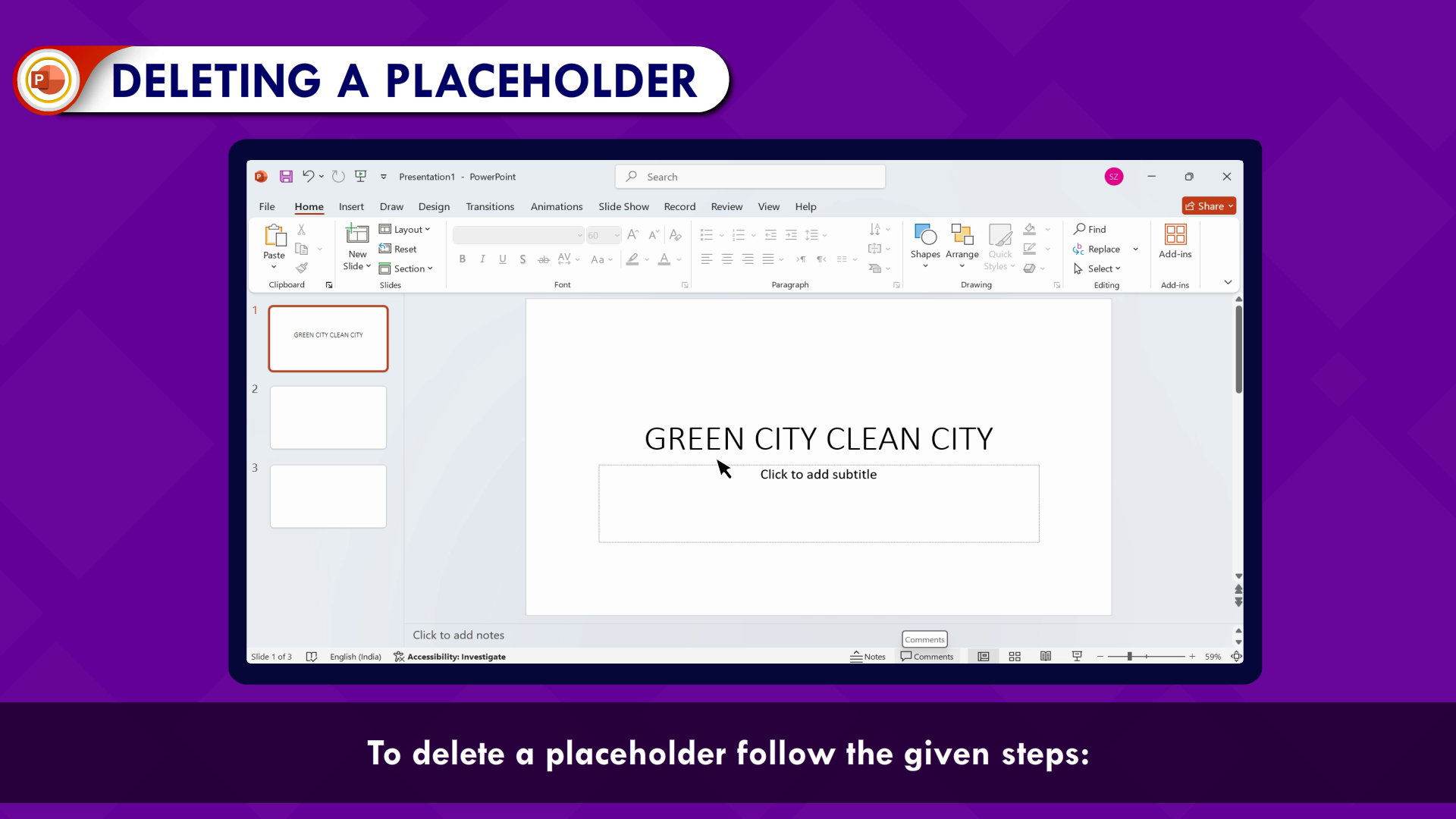Click the Save icon in title bar

click(x=286, y=177)
